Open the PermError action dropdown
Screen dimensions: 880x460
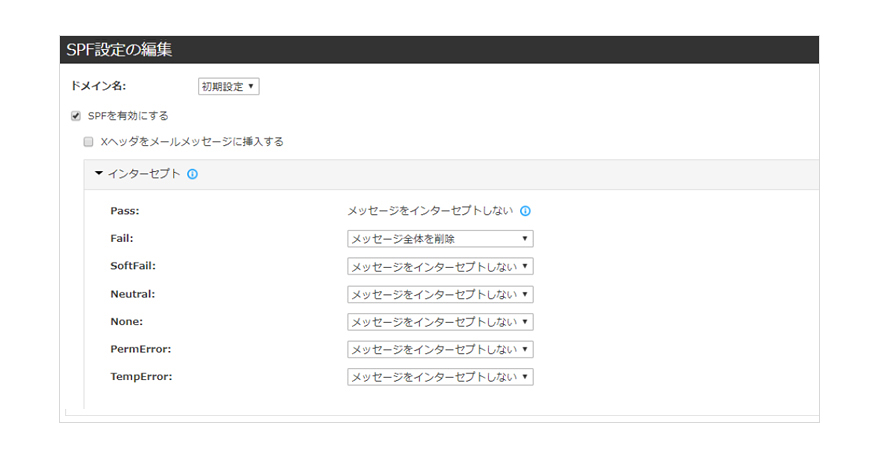[440, 349]
